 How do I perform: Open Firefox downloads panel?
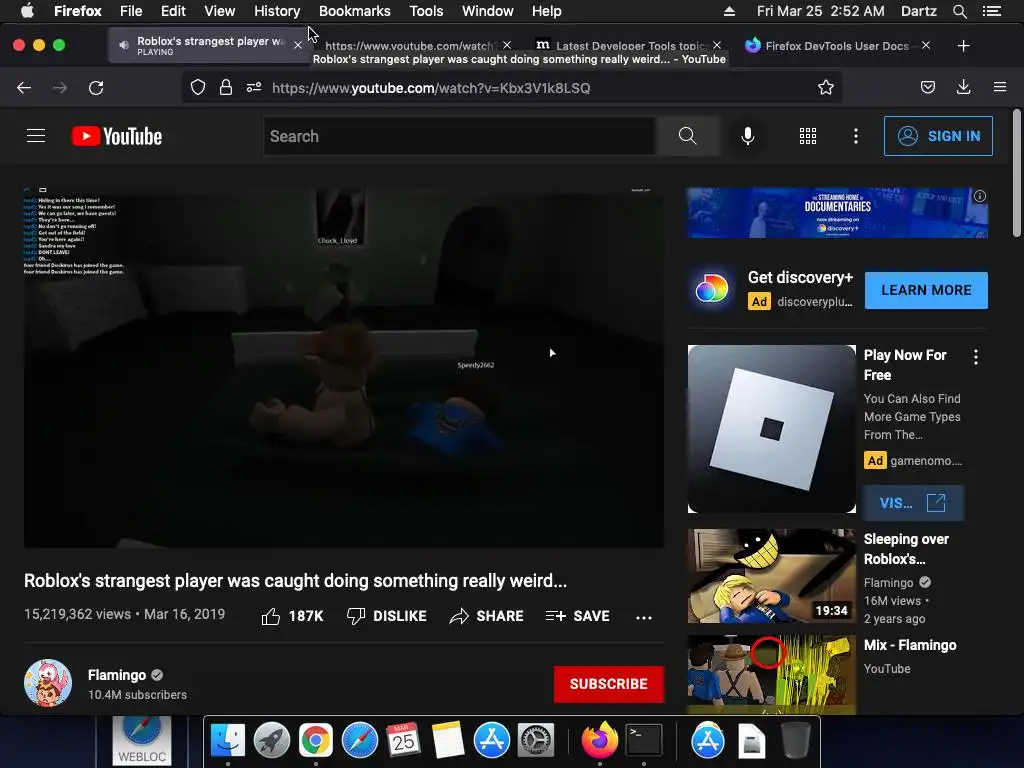(963, 88)
